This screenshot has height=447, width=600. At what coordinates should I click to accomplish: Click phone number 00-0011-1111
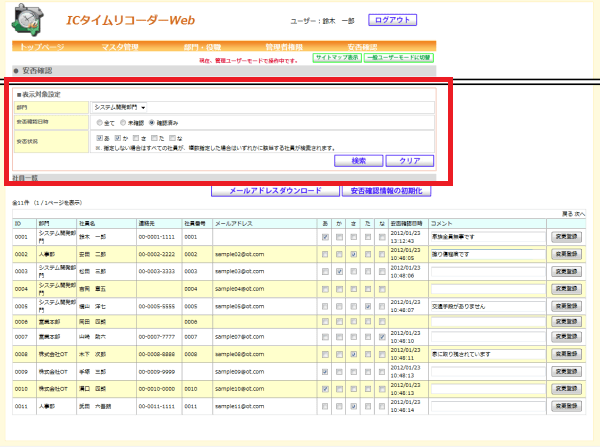coord(157,406)
